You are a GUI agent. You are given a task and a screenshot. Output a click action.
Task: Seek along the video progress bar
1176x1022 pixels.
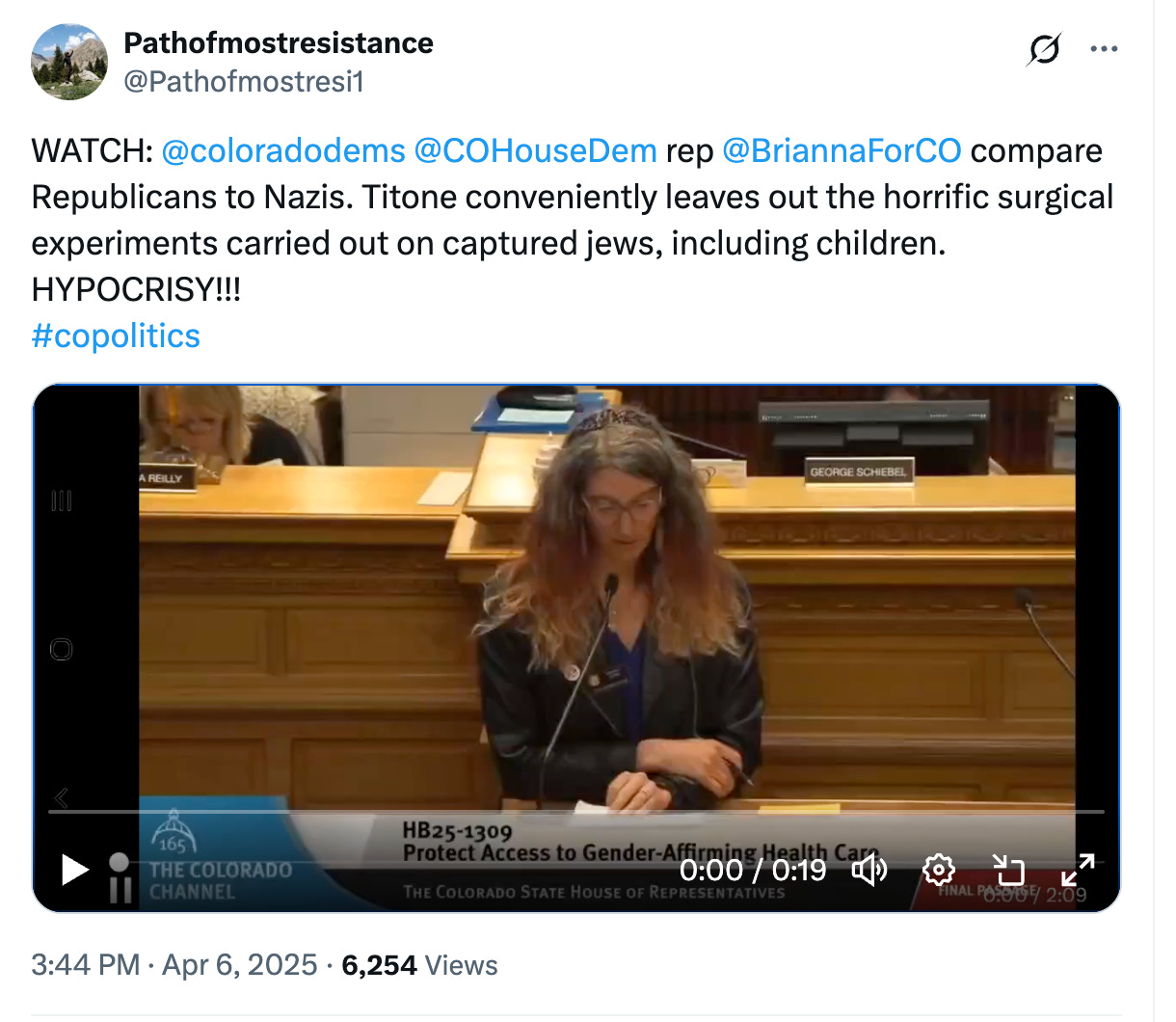point(576,812)
